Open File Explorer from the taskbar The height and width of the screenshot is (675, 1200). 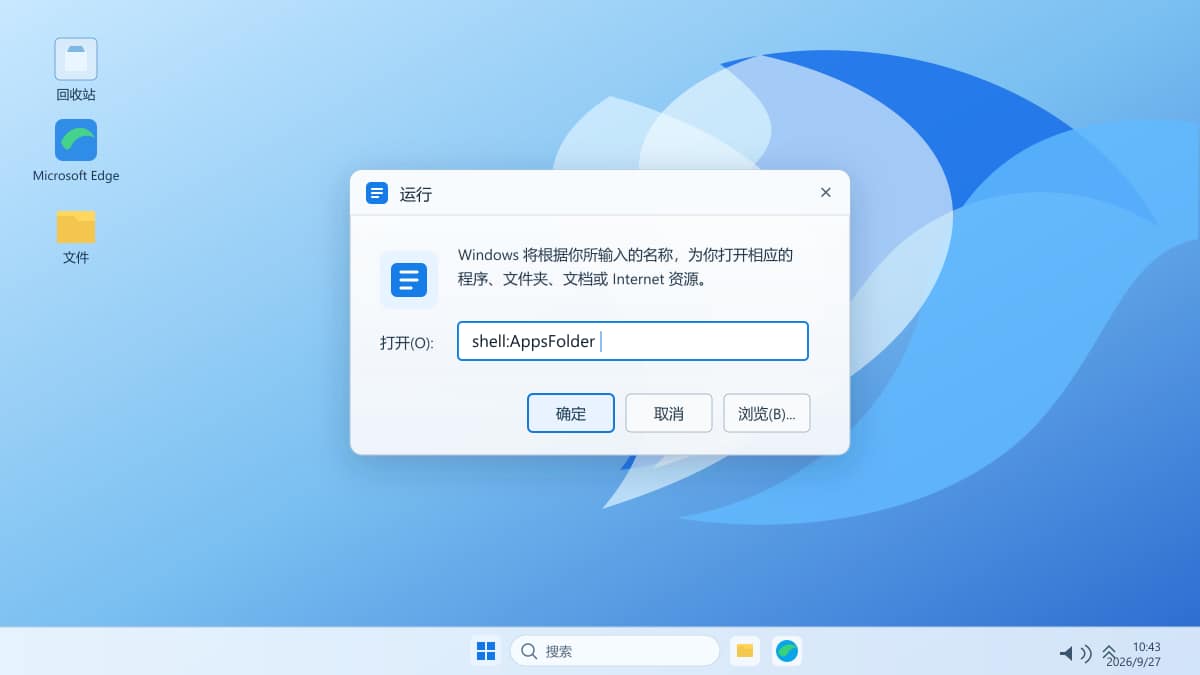point(745,651)
